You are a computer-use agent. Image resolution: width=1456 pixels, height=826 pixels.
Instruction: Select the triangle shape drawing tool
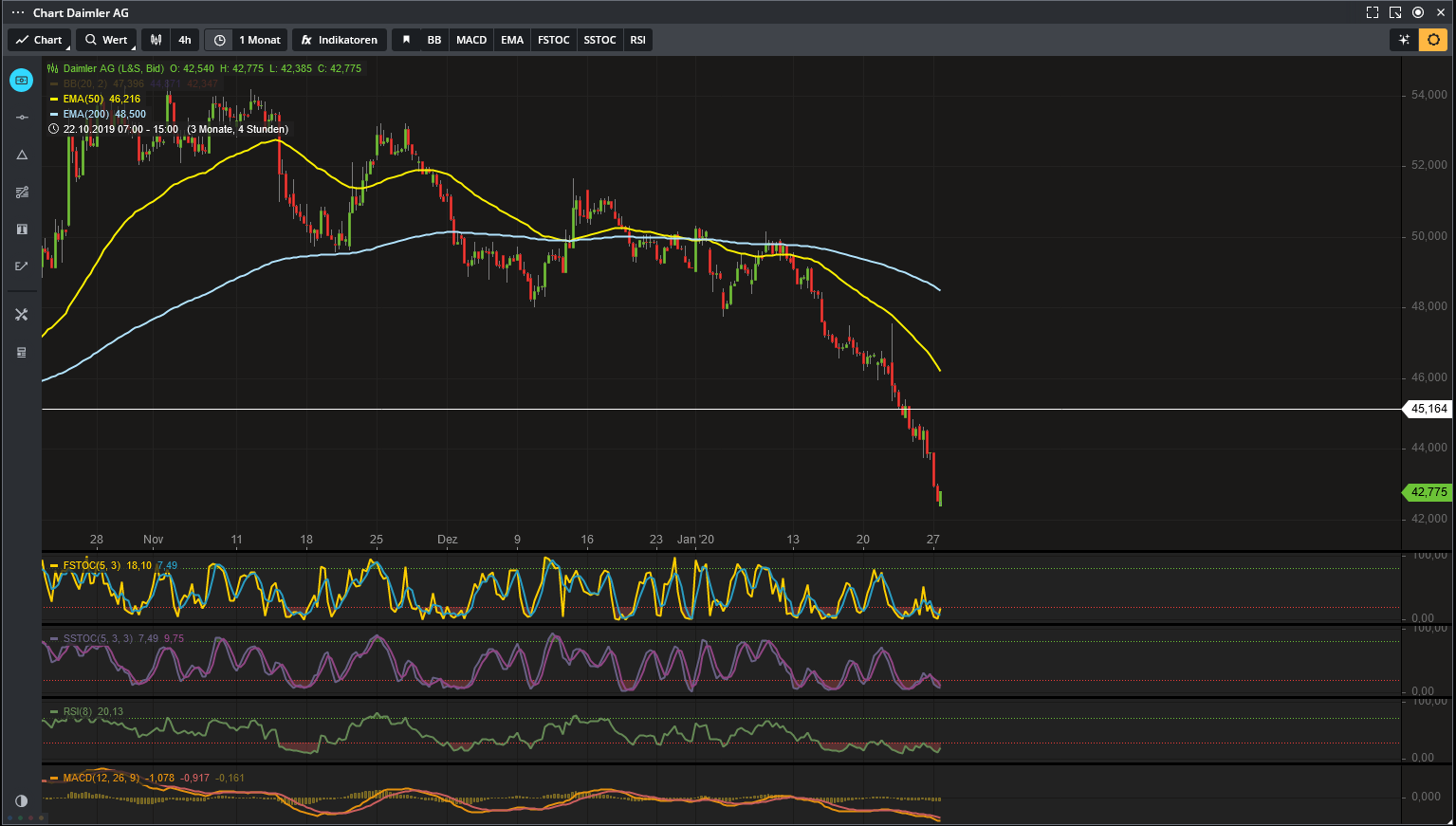[22, 155]
